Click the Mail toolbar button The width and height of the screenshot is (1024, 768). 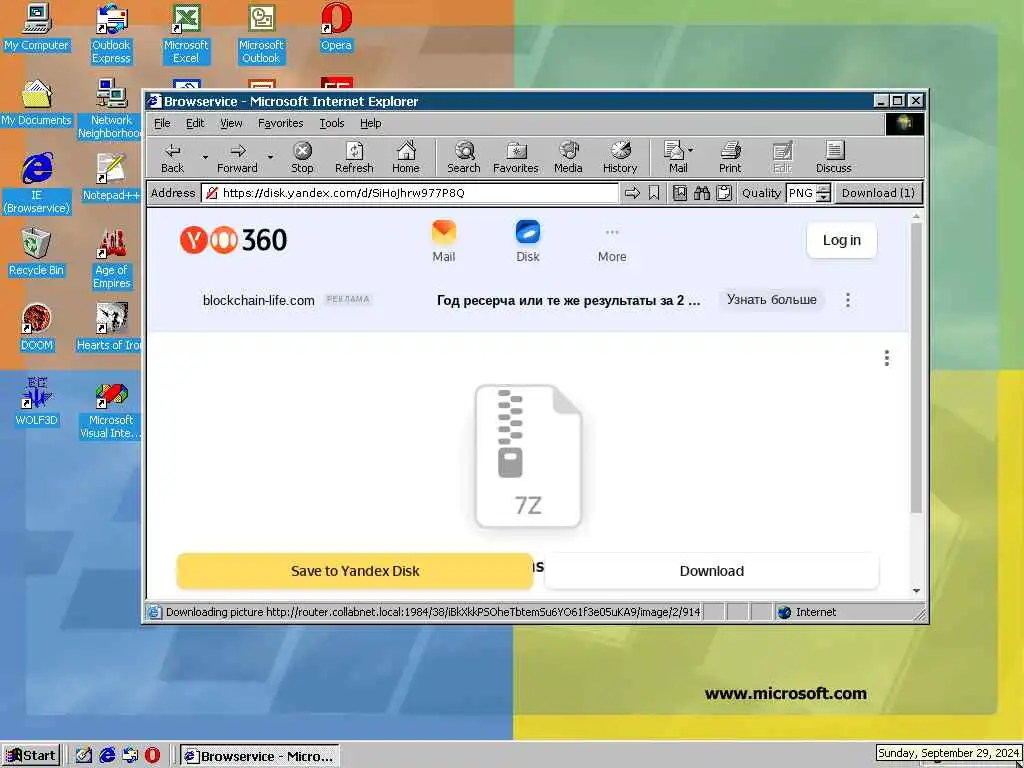point(678,158)
